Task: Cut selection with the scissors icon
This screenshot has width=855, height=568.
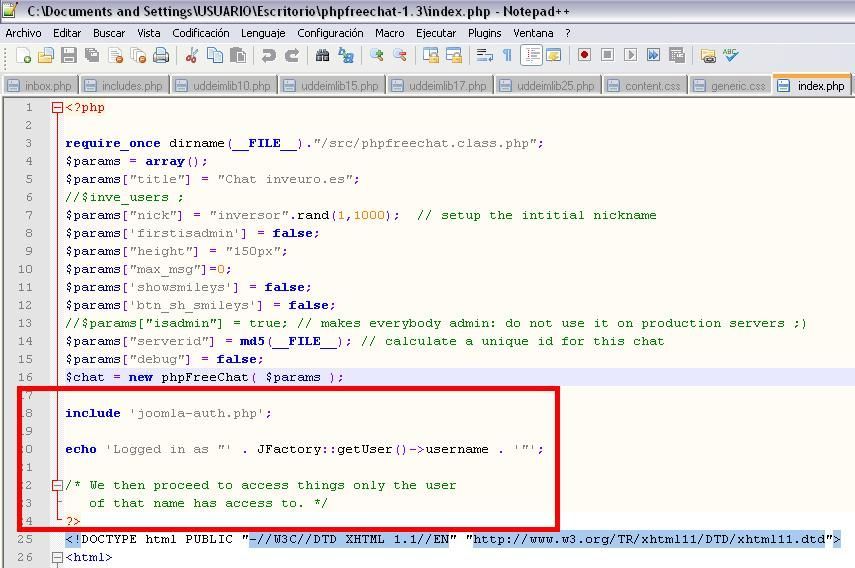Action: click(191, 55)
